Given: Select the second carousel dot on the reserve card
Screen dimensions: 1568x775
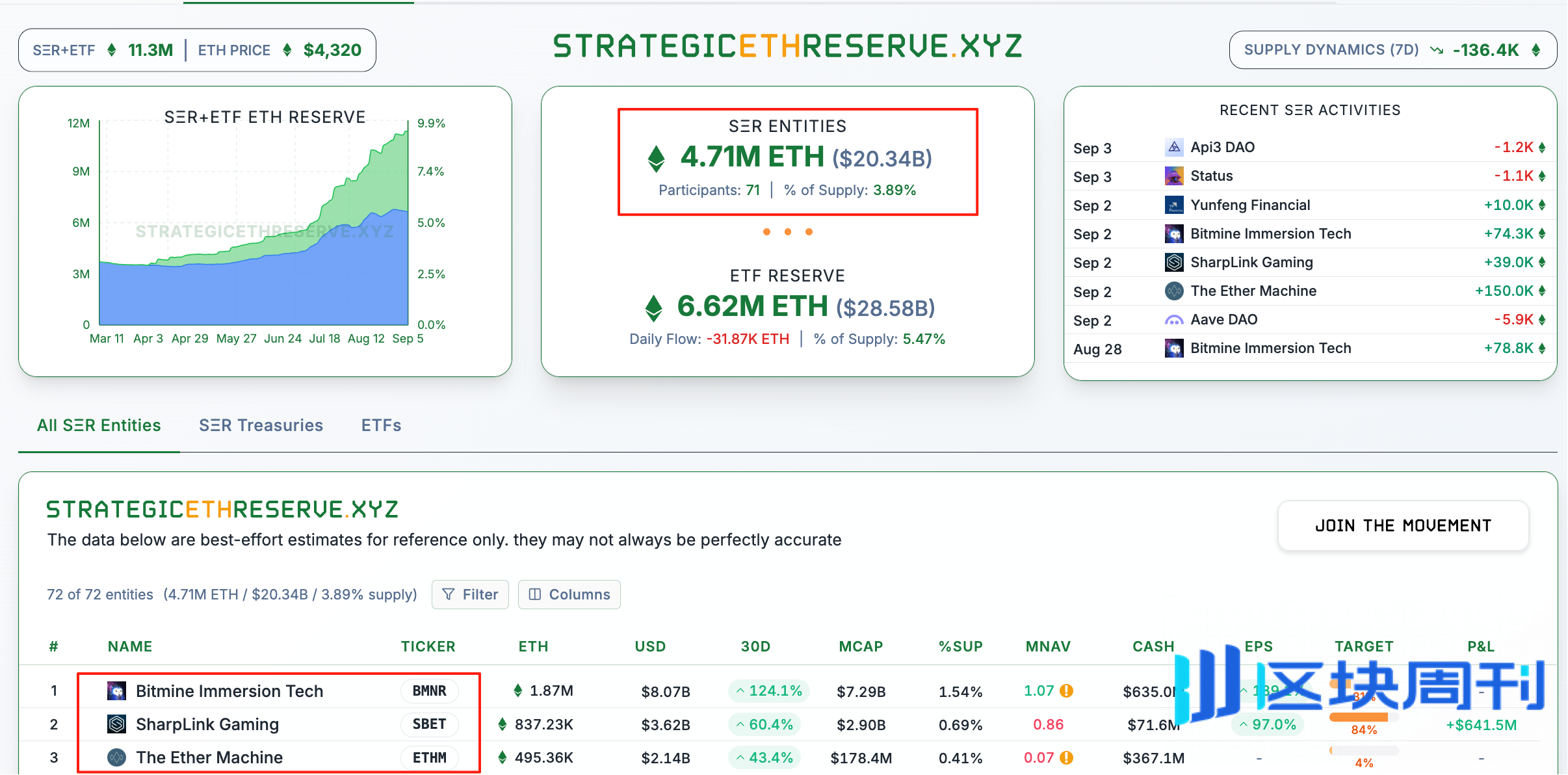Looking at the screenshot, I should point(789,231).
